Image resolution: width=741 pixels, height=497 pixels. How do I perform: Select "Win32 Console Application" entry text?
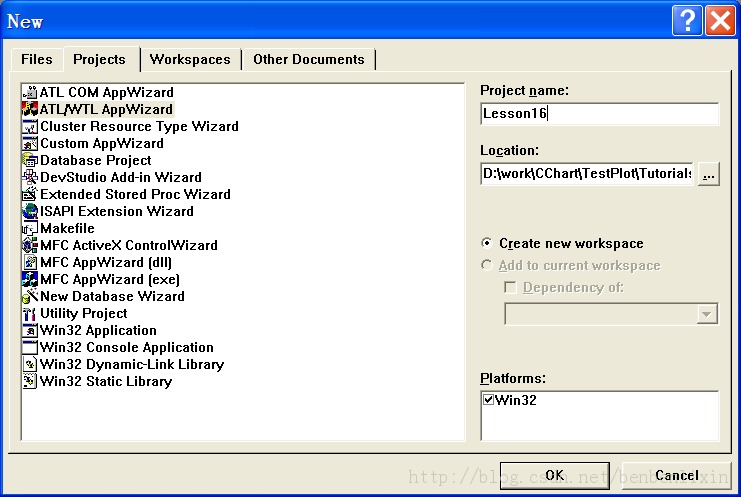click(x=127, y=347)
